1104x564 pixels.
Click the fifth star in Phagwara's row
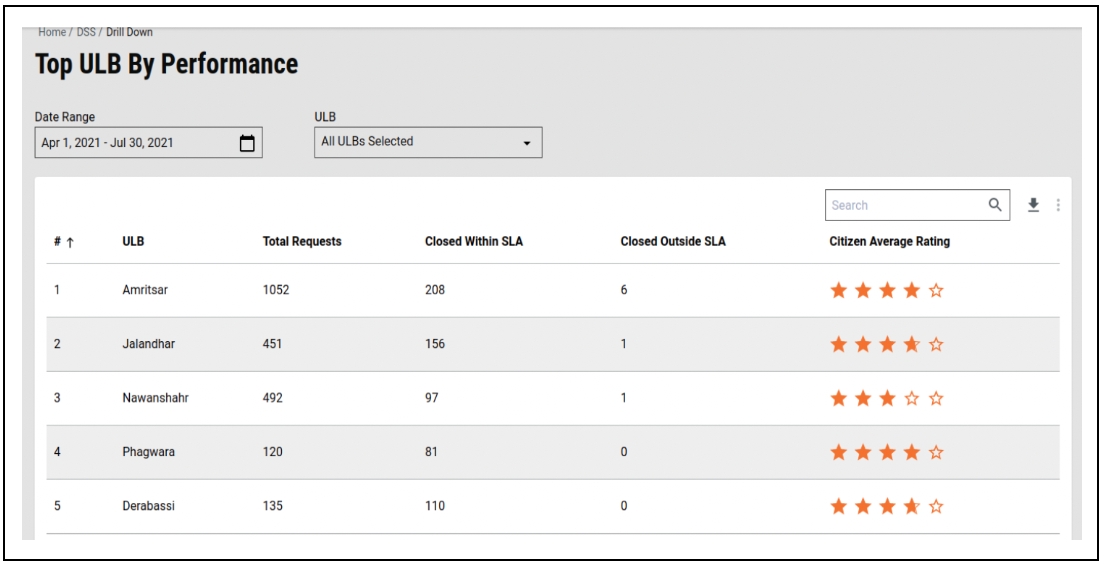[x=936, y=453]
